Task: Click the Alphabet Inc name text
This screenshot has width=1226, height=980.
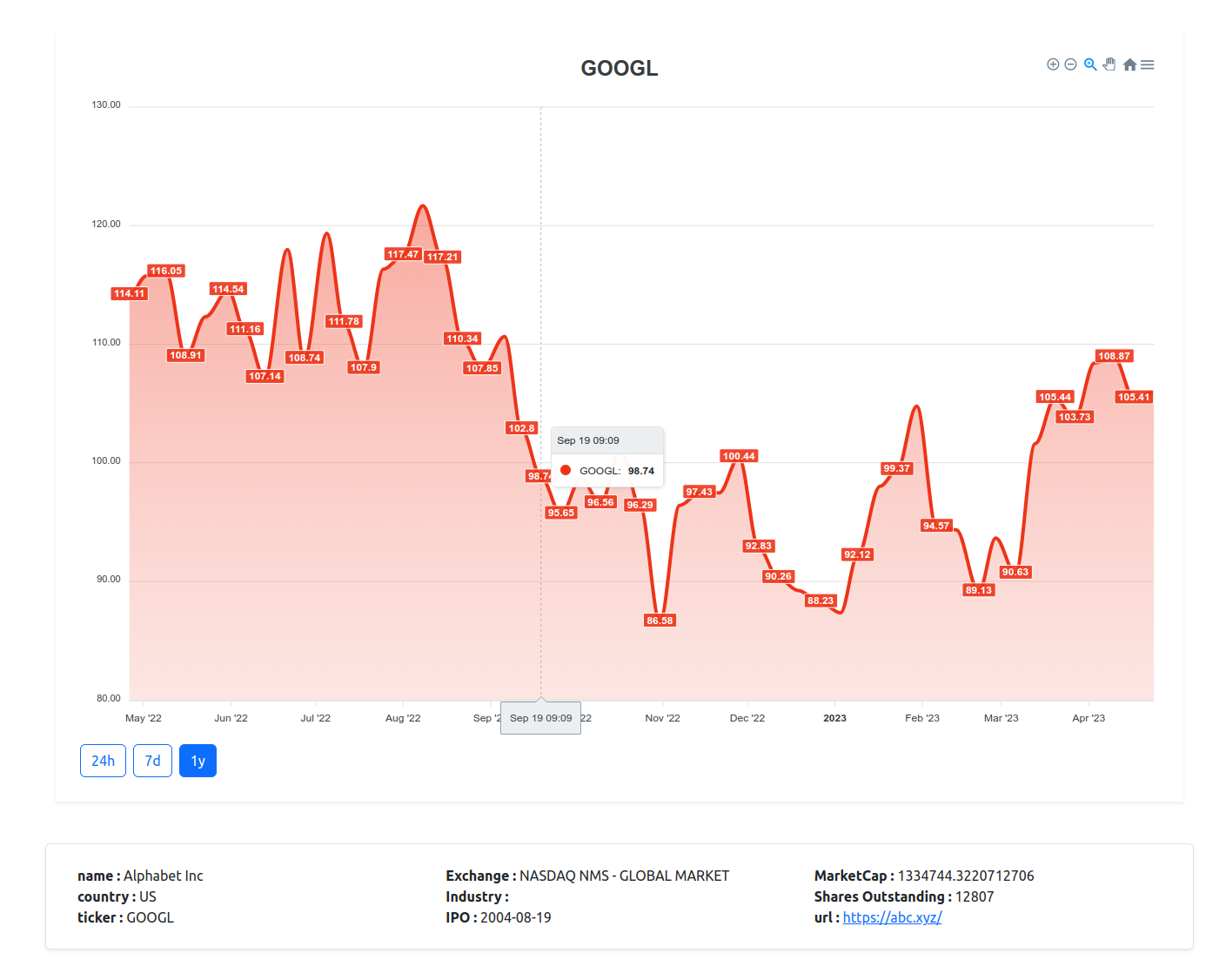Action: pos(164,876)
